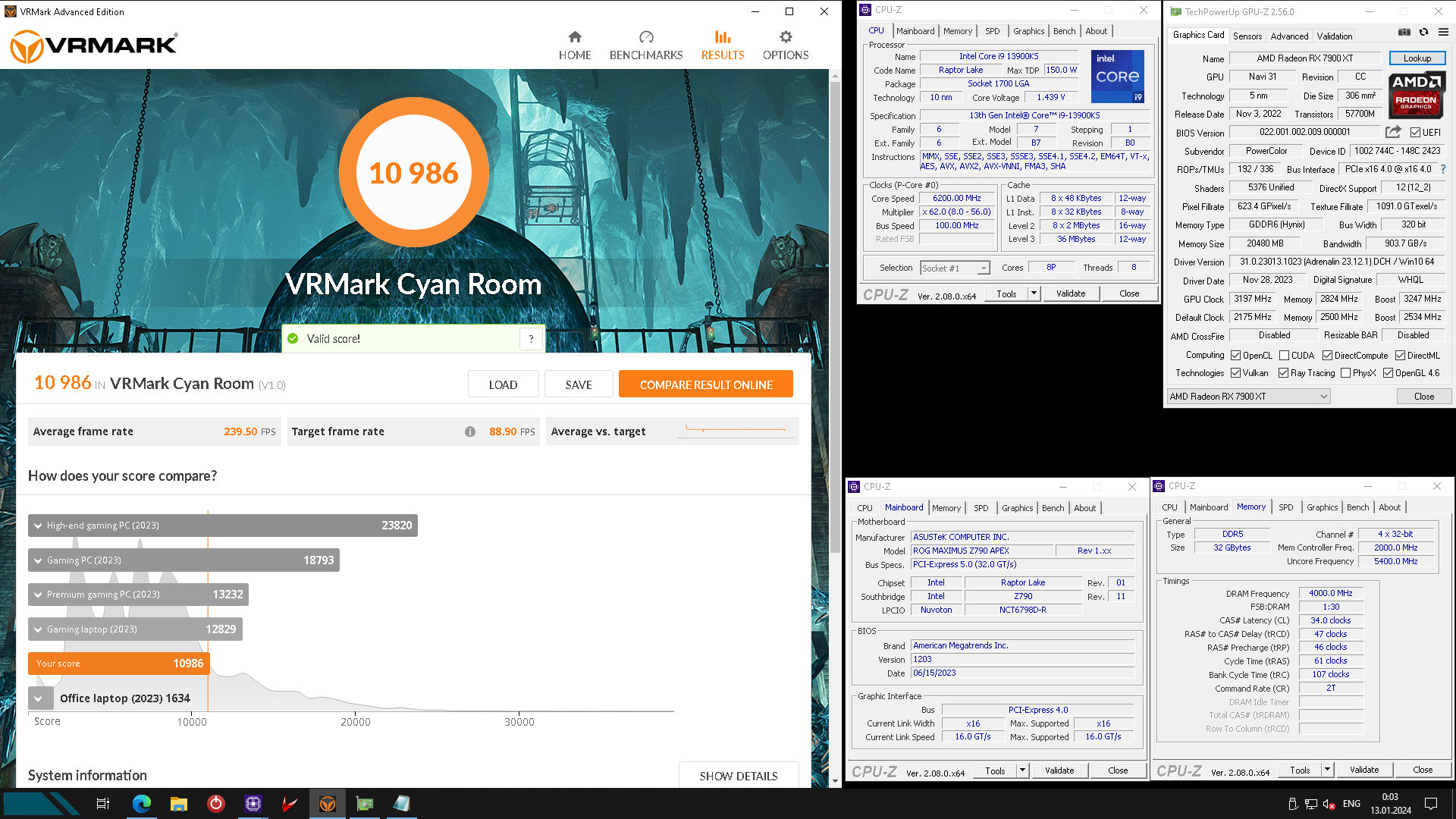The height and width of the screenshot is (819, 1456).
Task: Click the AMD Radeon logo in GPU-Z
Action: point(1416,94)
